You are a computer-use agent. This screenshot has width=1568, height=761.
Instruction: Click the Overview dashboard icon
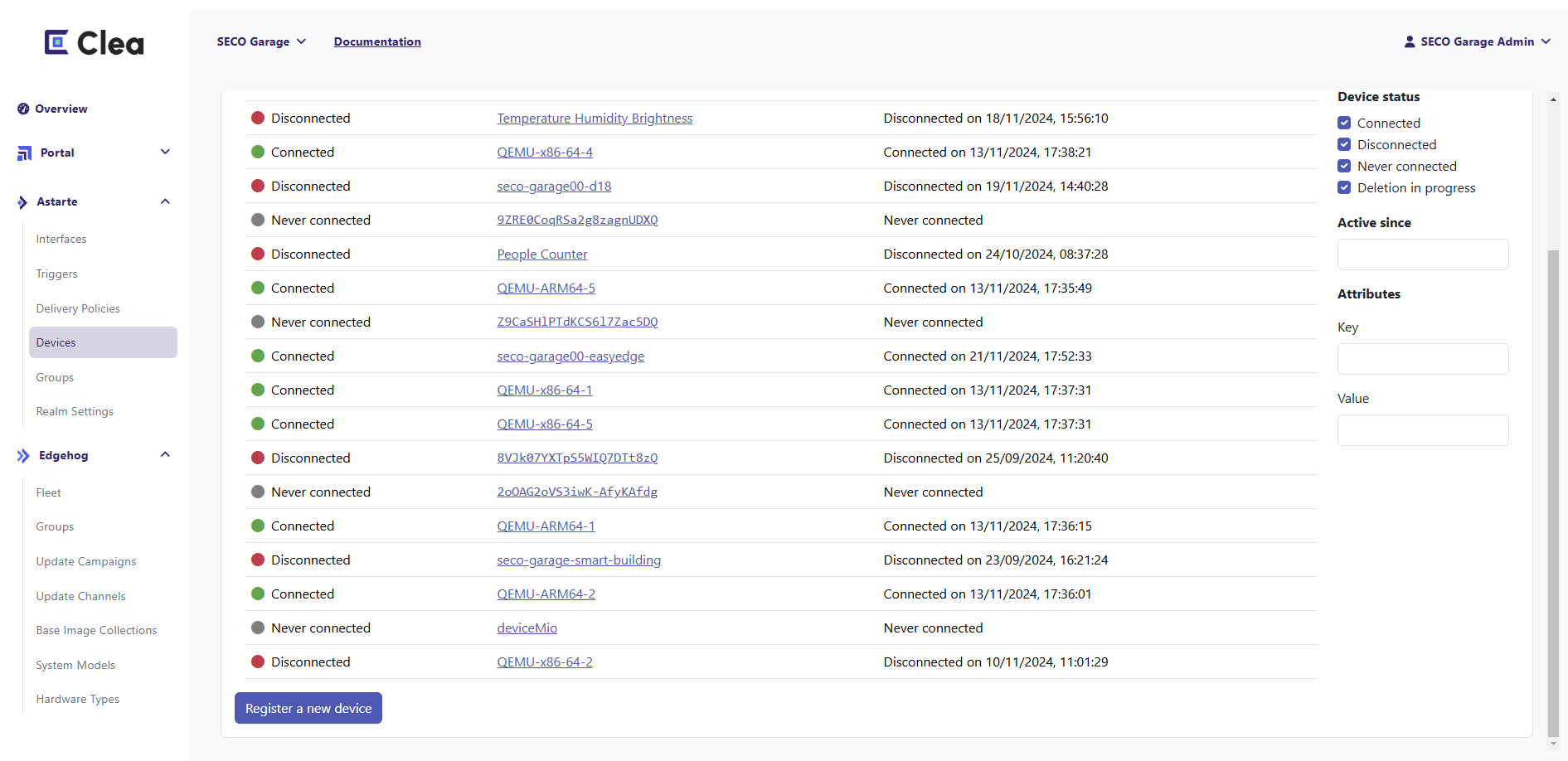[23, 109]
